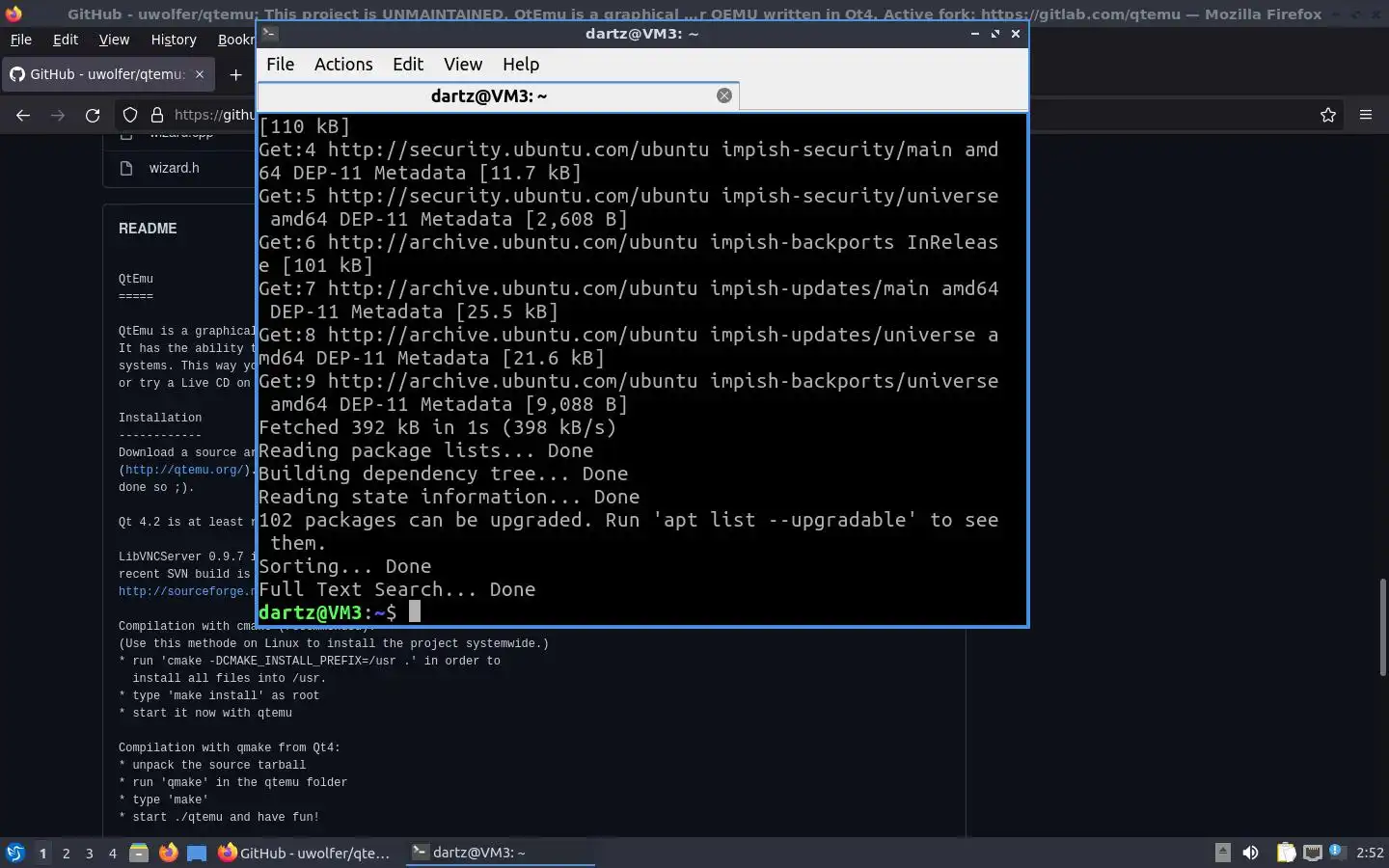Click the removable media eject tray icon

point(1222,852)
